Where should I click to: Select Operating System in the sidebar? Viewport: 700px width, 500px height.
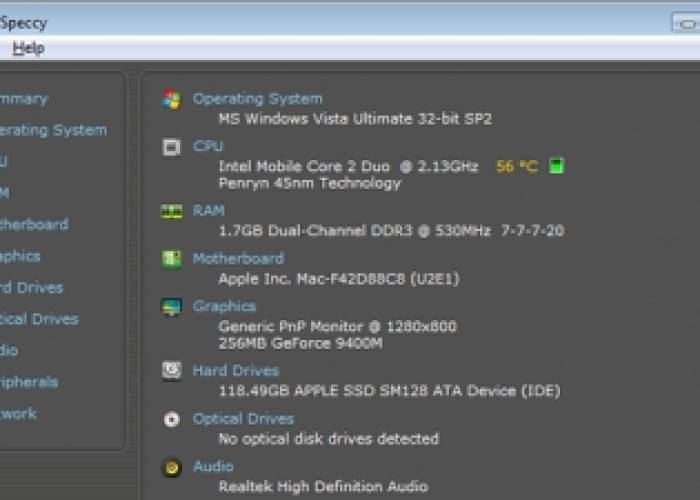tap(54, 130)
